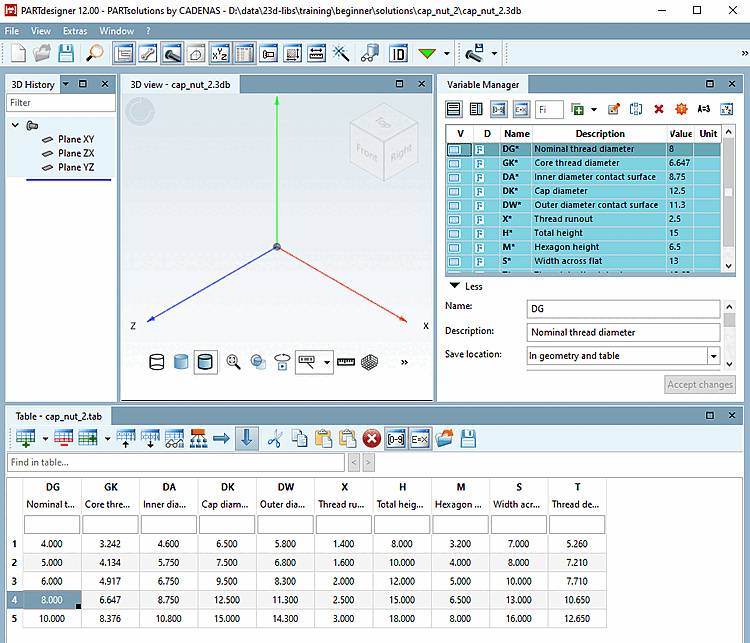Click the red X delete icon in Variable Manager
The width and height of the screenshot is (750, 643).
(658, 109)
